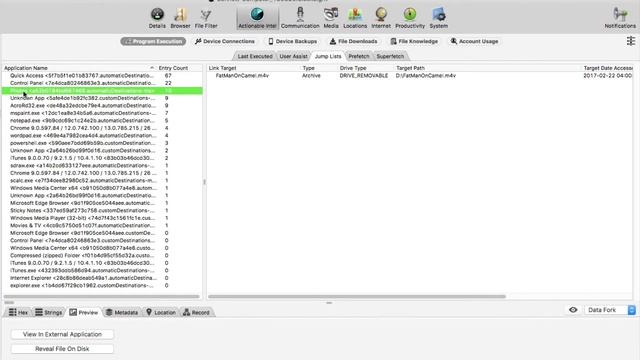Select the Internet Explorer row
Image resolution: width=640 pixels, height=360 pixels.
102,278
